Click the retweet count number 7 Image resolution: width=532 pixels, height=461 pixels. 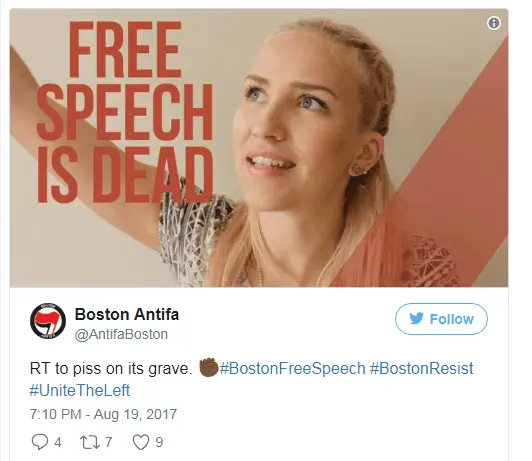click(x=108, y=442)
